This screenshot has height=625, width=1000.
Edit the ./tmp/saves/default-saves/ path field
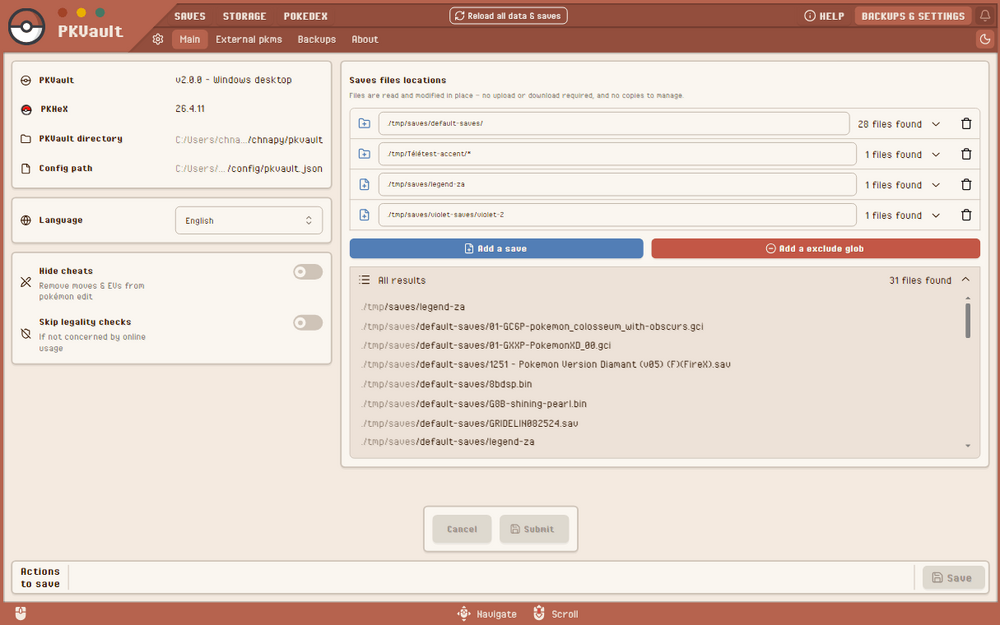pyautogui.click(x=614, y=124)
